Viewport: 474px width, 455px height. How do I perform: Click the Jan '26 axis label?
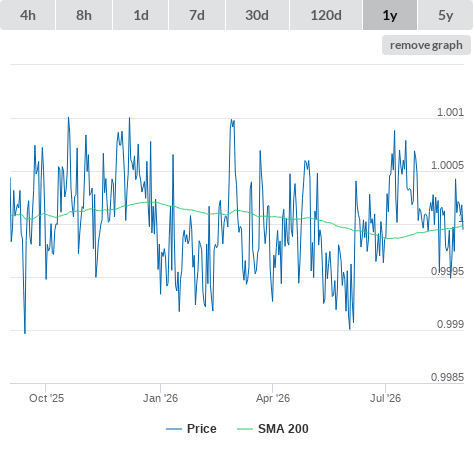click(x=160, y=398)
